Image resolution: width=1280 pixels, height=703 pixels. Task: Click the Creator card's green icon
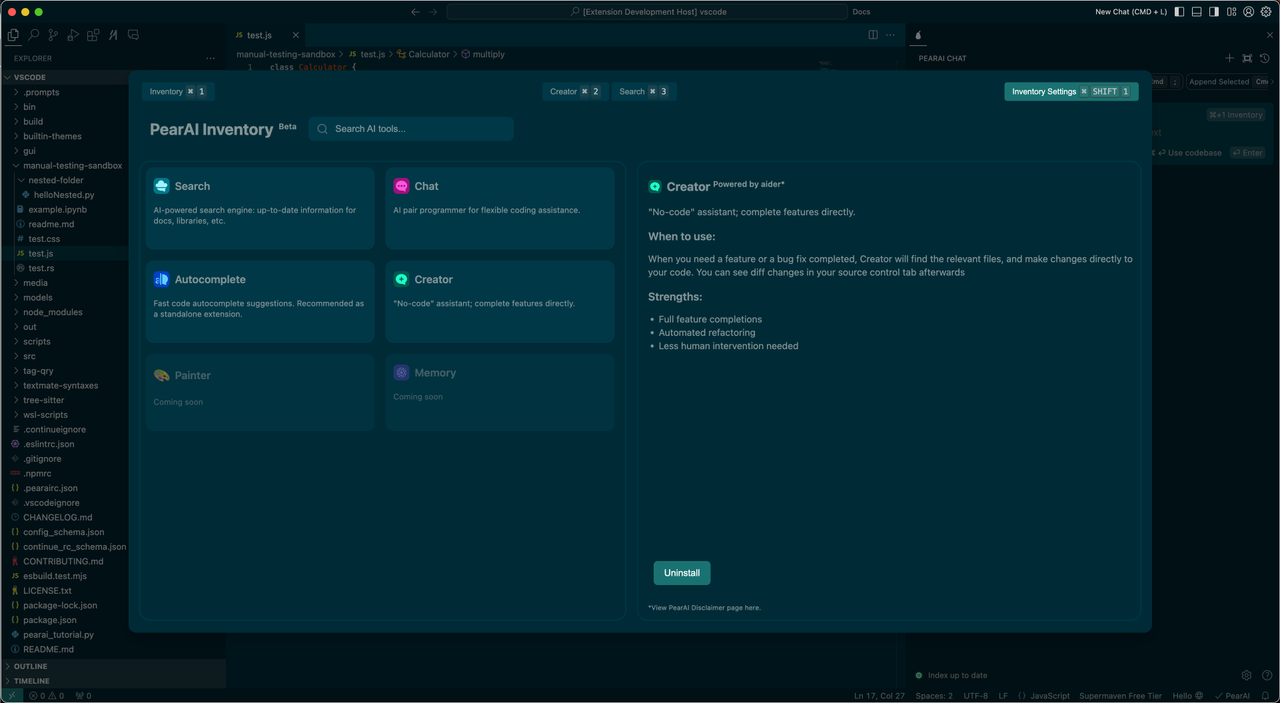[x=401, y=280]
